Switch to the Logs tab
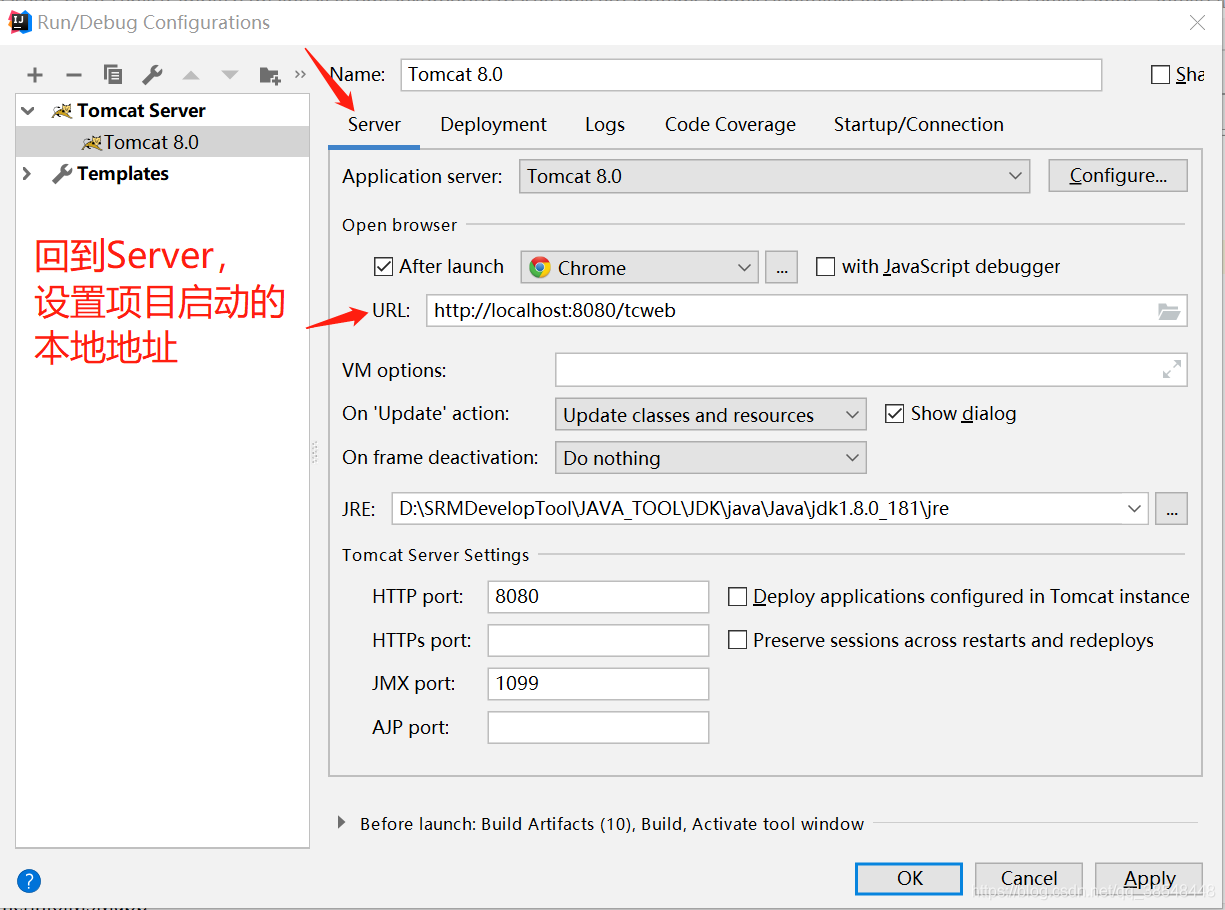Image resolution: width=1225 pixels, height=910 pixels. (x=605, y=125)
